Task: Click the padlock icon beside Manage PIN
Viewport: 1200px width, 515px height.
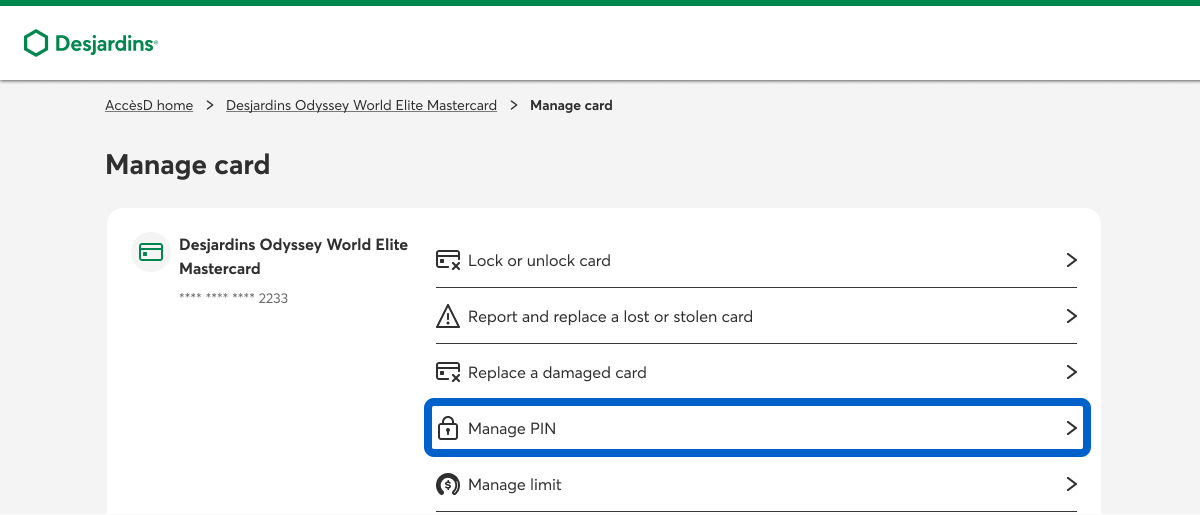Action: 448,429
